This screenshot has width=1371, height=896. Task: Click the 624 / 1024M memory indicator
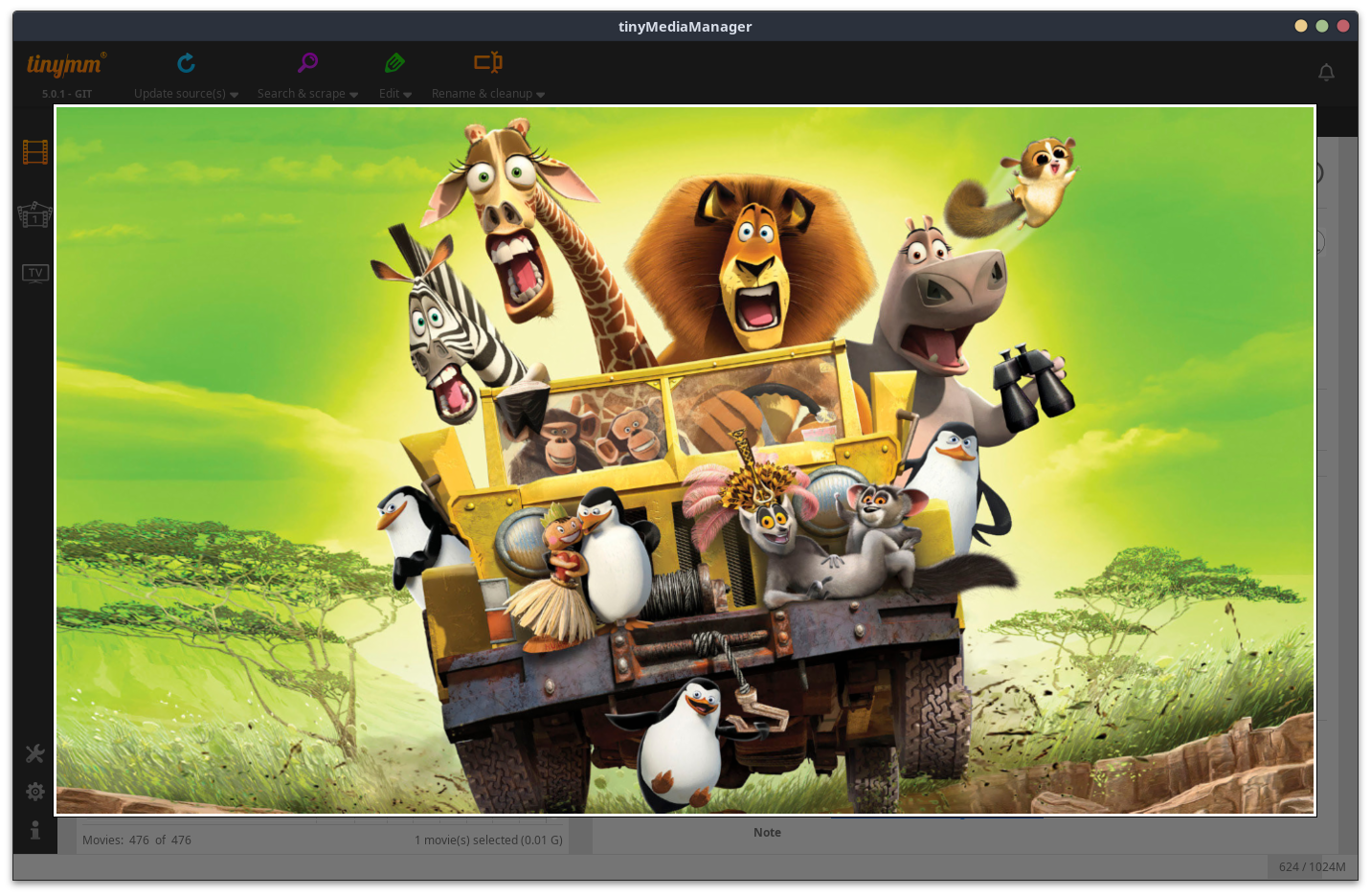click(x=1312, y=867)
